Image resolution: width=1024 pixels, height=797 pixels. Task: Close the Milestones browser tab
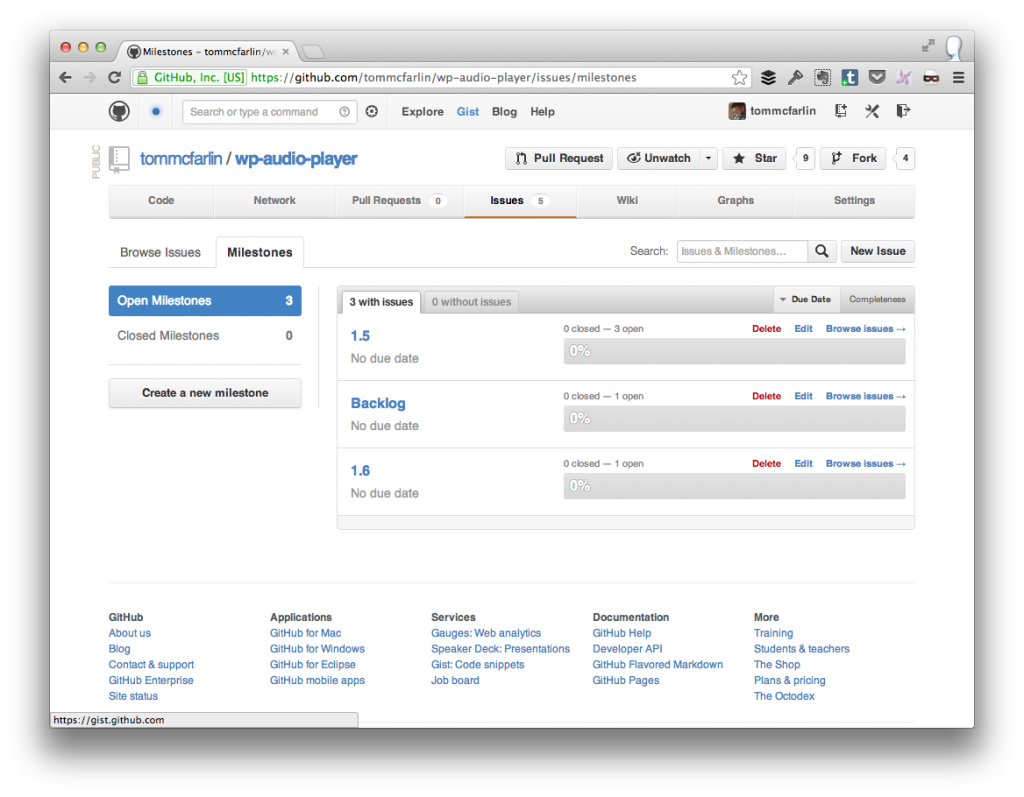pos(285,52)
